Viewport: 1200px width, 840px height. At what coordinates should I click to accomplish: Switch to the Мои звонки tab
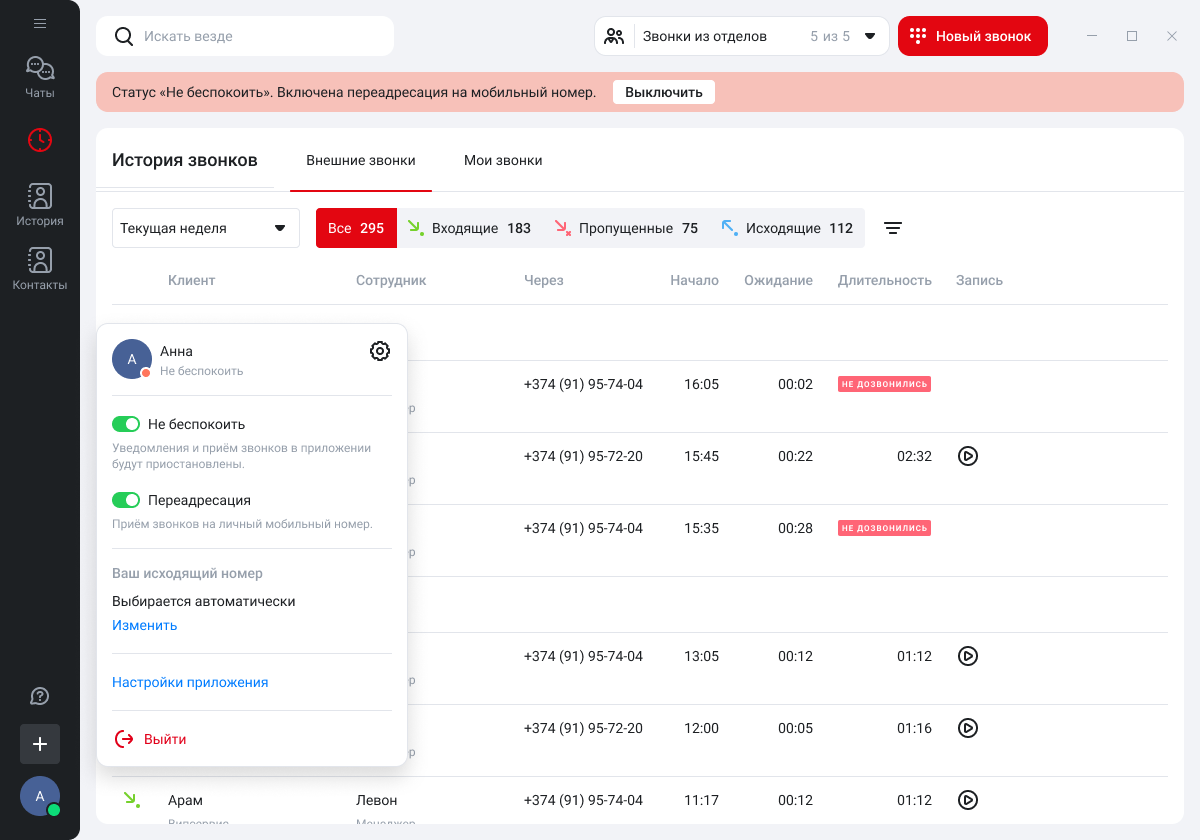pos(503,160)
